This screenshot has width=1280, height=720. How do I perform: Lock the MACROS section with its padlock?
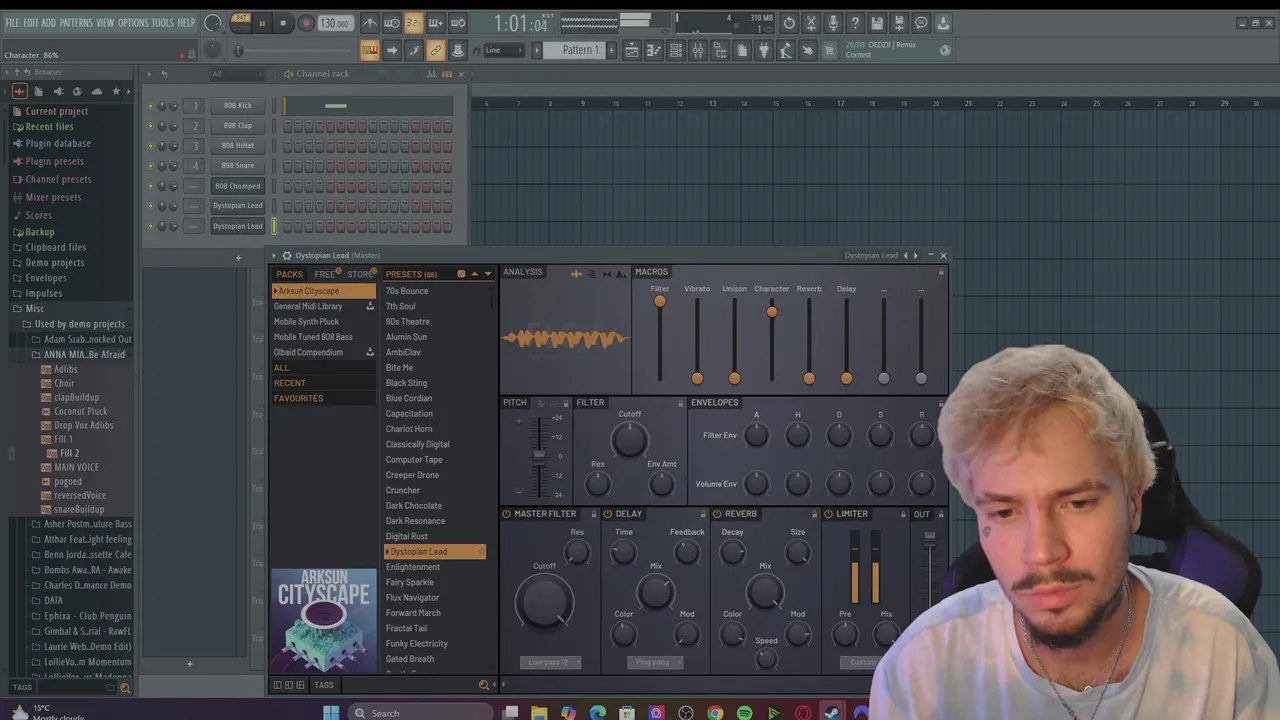tap(941, 272)
